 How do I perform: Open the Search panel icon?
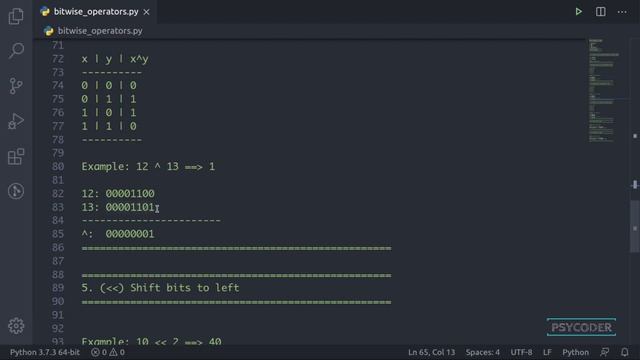tap(16, 51)
